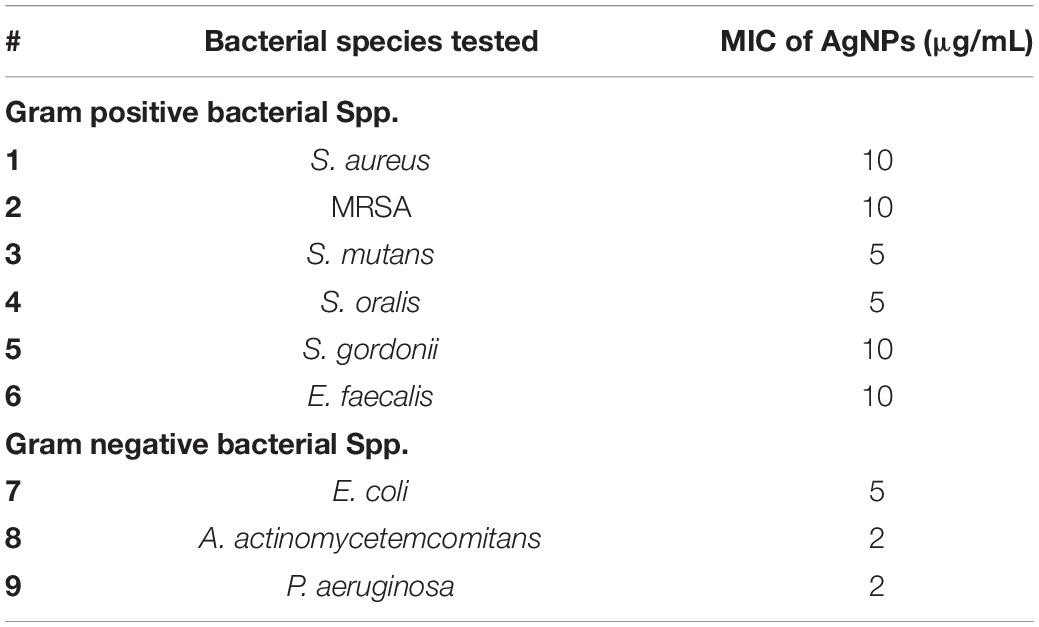Click the MIC value for S. aureus
This screenshot has width=1039, height=627.
[877, 160]
